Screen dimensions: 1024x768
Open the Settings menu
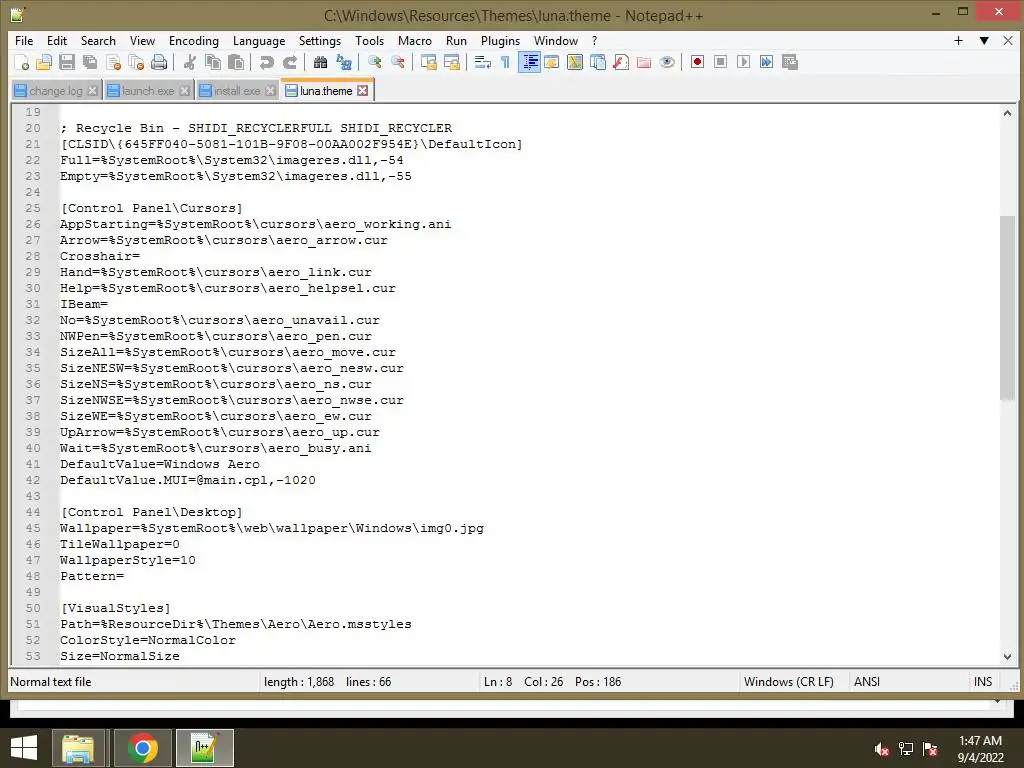click(320, 40)
